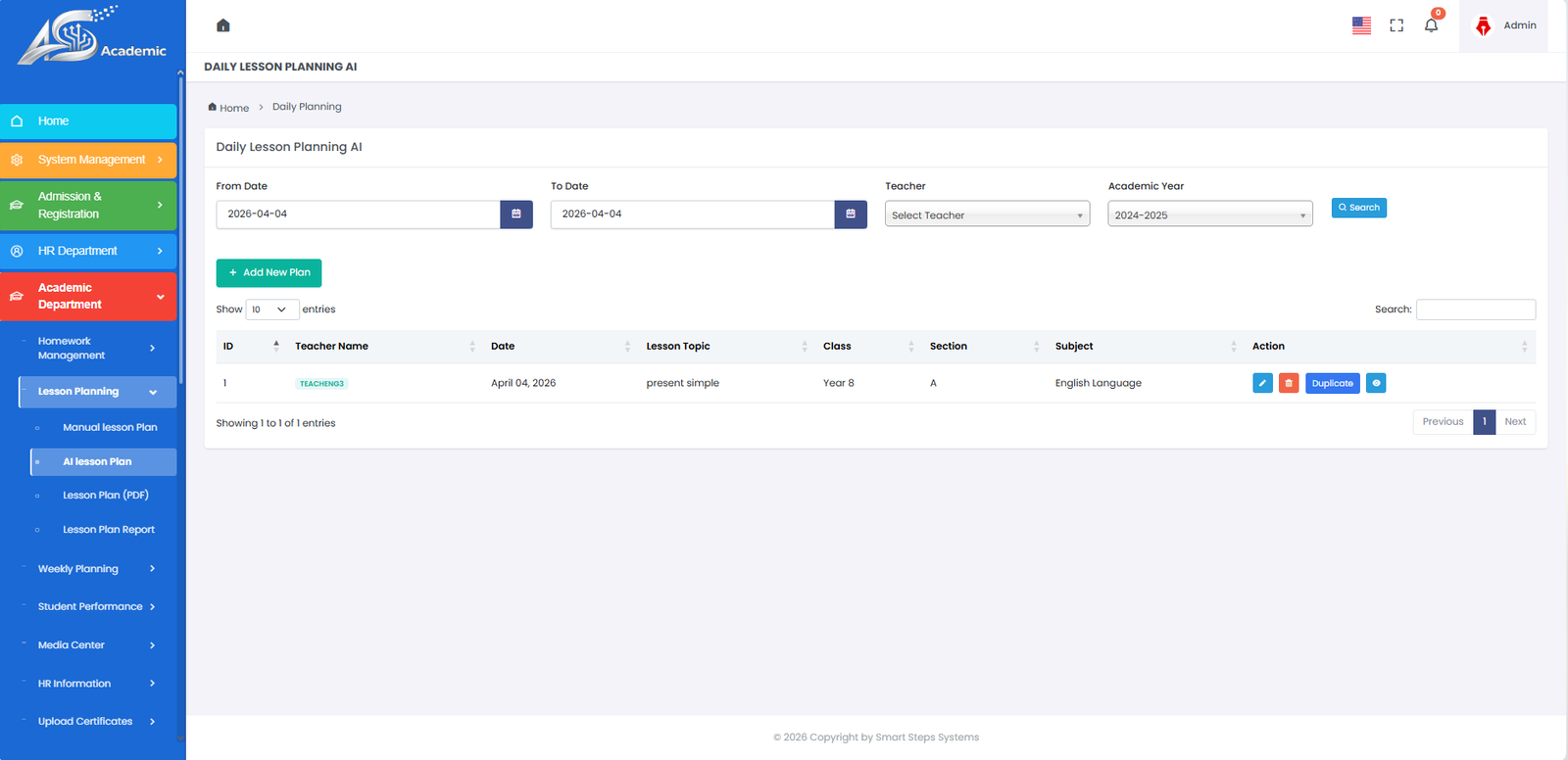
Task: Open the Academic Year dropdown
Action: pos(1209,215)
